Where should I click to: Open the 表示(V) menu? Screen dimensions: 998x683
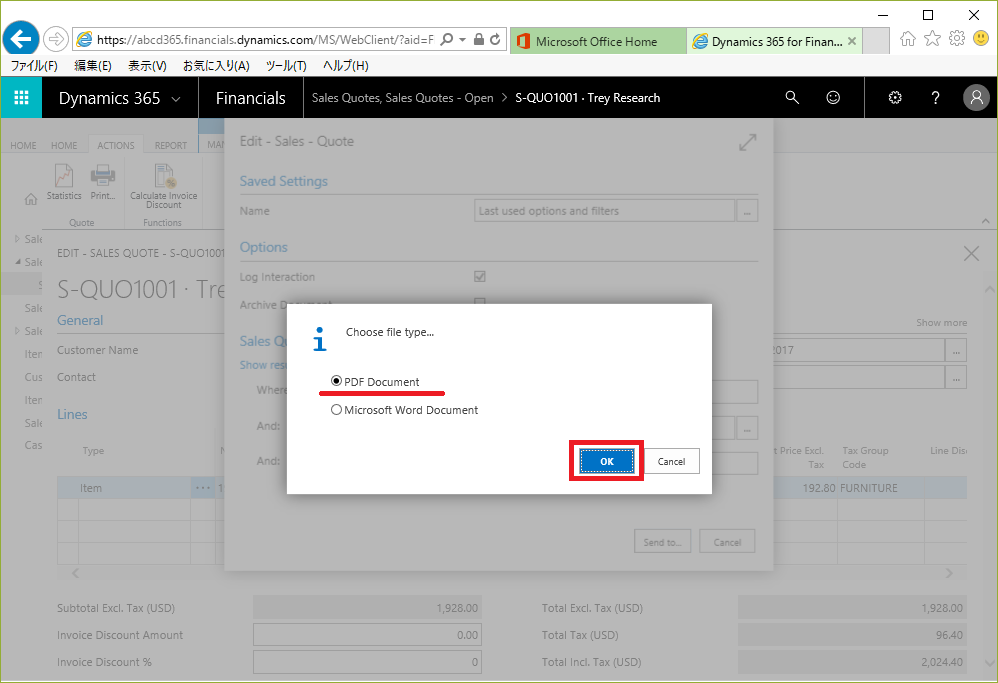pos(147,66)
